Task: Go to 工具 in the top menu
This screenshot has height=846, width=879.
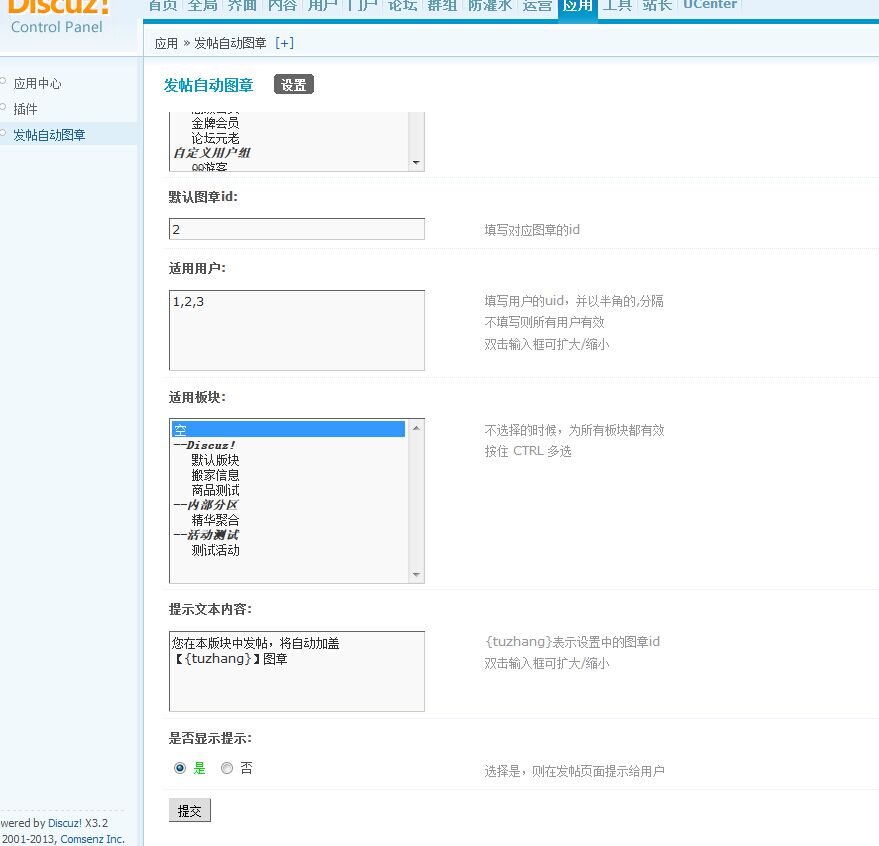Action: pyautogui.click(x=617, y=6)
